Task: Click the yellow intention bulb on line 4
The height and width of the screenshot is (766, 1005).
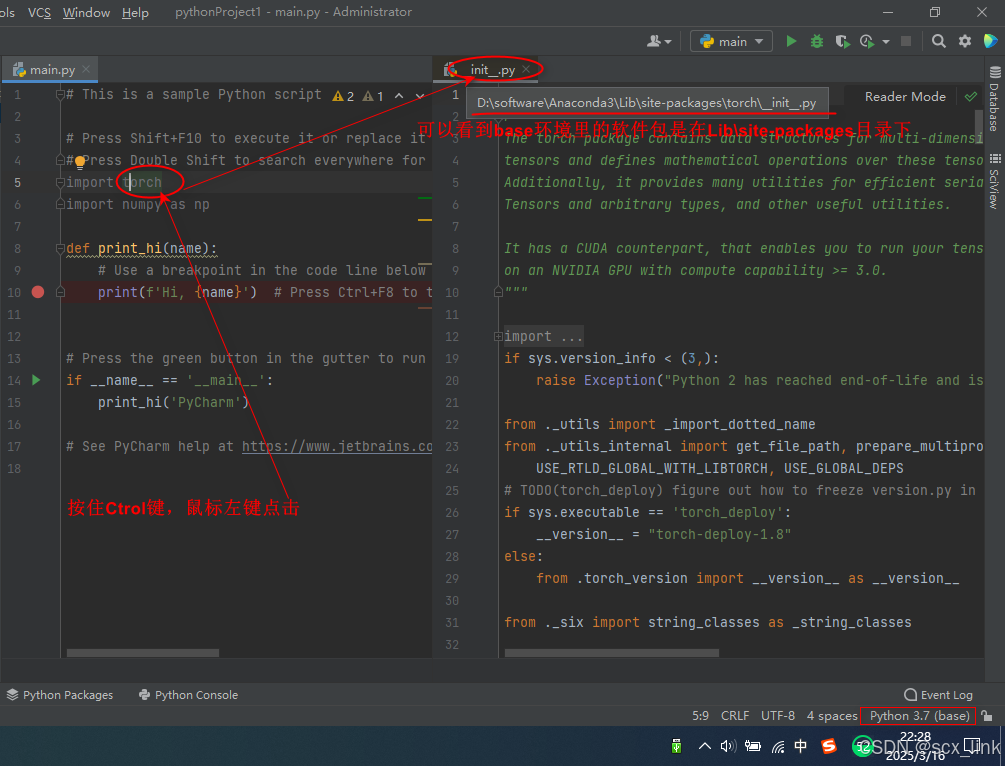Action: pyautogui.click(x=79, y=162)
